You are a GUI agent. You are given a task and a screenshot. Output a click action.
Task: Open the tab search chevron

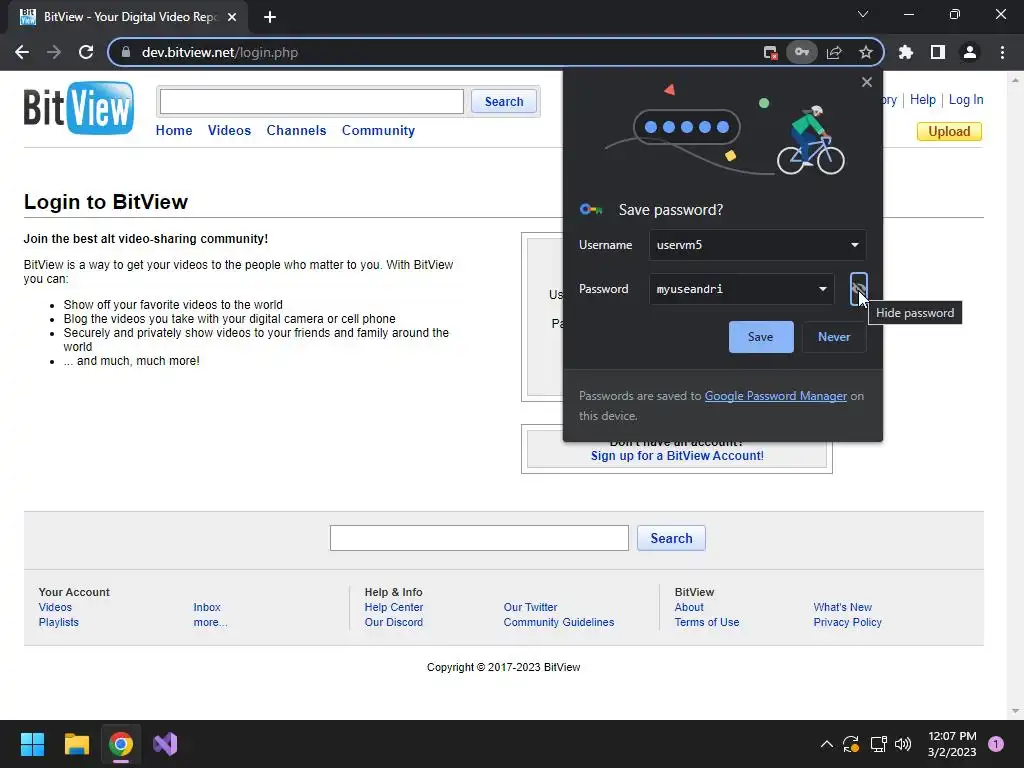863,14
